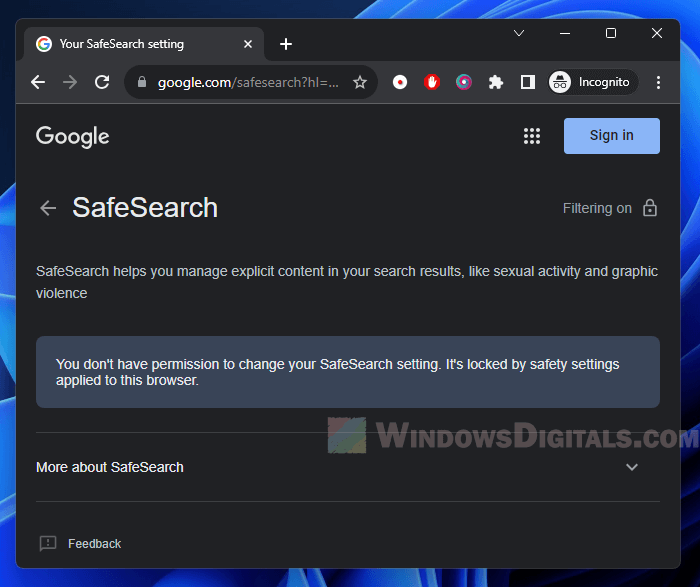Reload the SafeSearch page
The width and height of the screenshot is (700, 587).
pyautogui.click(x=102, y=82)
